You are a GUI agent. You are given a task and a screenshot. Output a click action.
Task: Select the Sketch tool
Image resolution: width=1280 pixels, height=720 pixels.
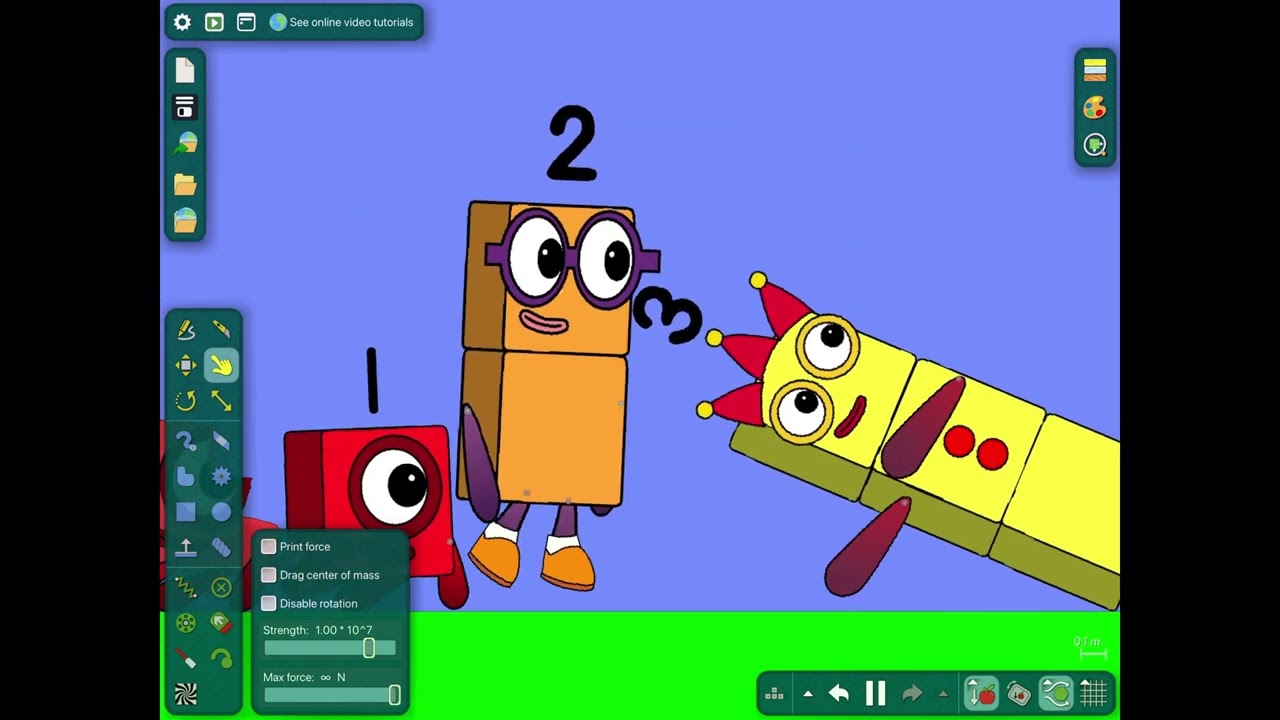pos(186,330)
